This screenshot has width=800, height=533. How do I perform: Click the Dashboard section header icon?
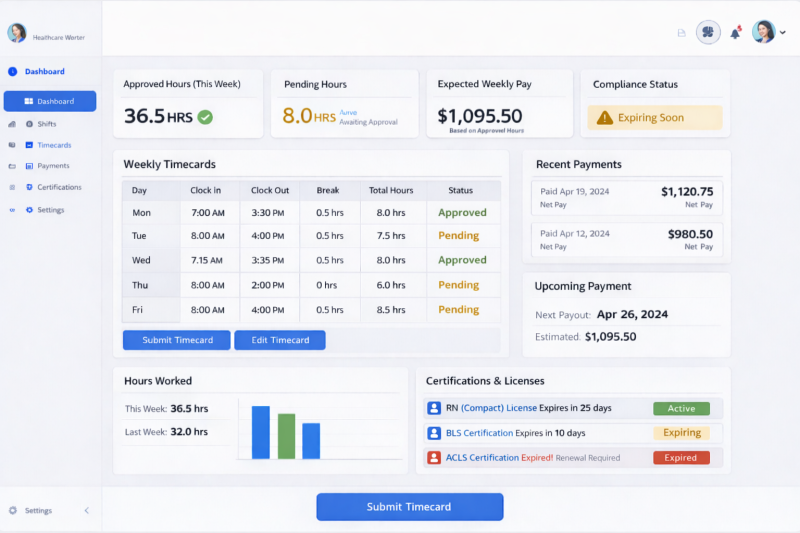tap(13, 71)
